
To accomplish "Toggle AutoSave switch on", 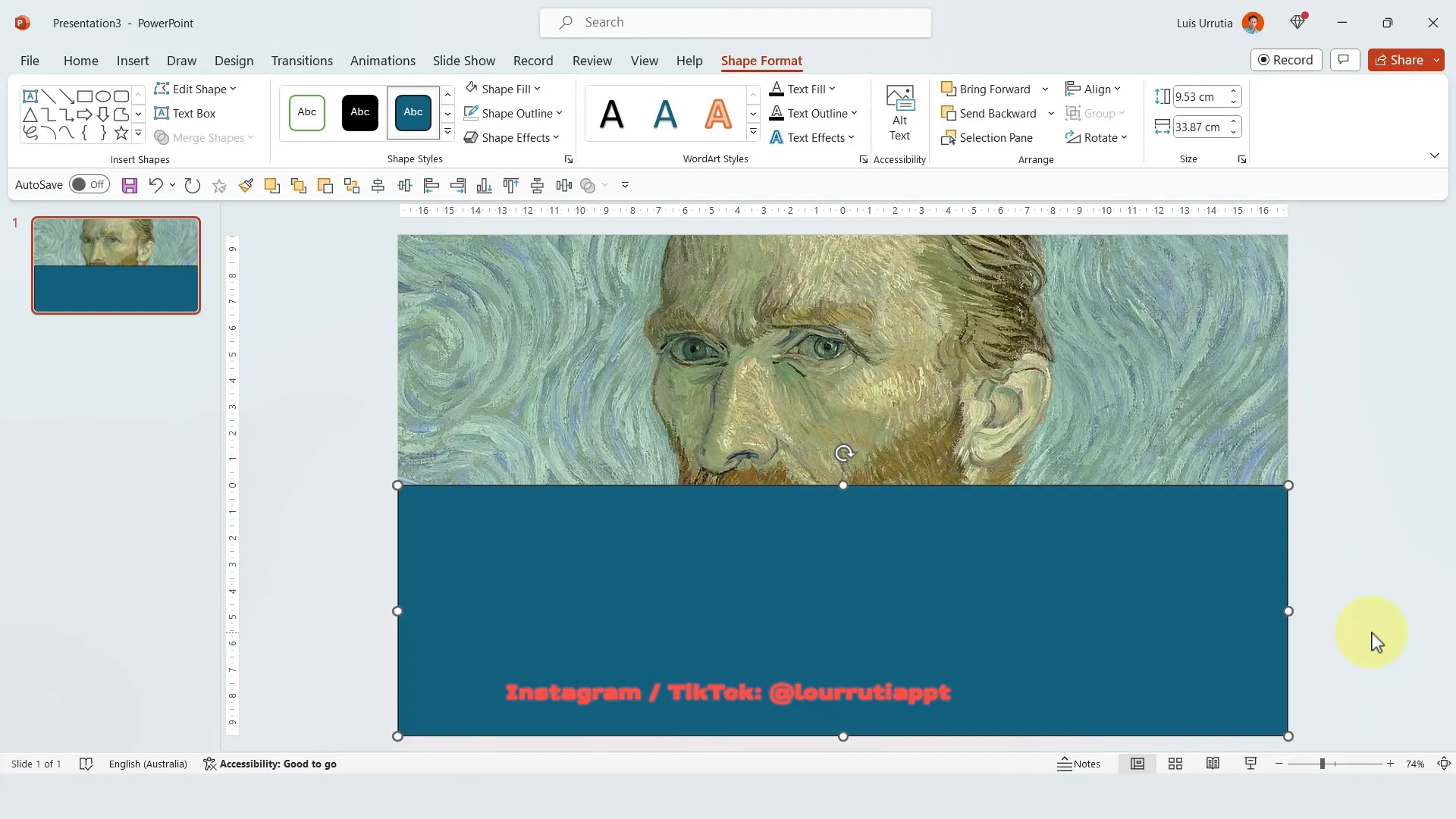I will 89,185.
